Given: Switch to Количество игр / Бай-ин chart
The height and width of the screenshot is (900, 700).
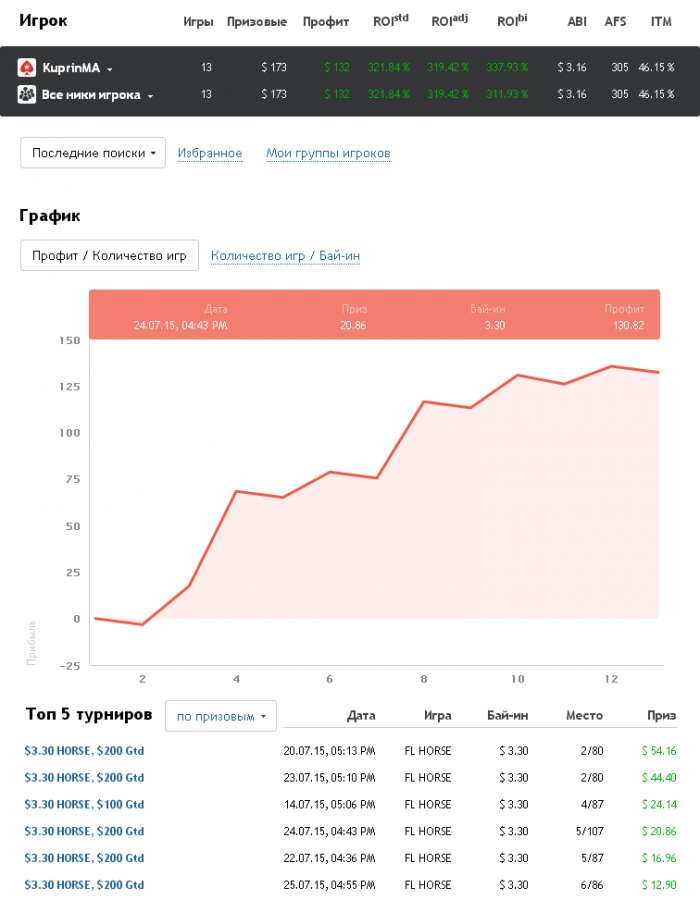Looking at the screenshot, I should point(285,255).
